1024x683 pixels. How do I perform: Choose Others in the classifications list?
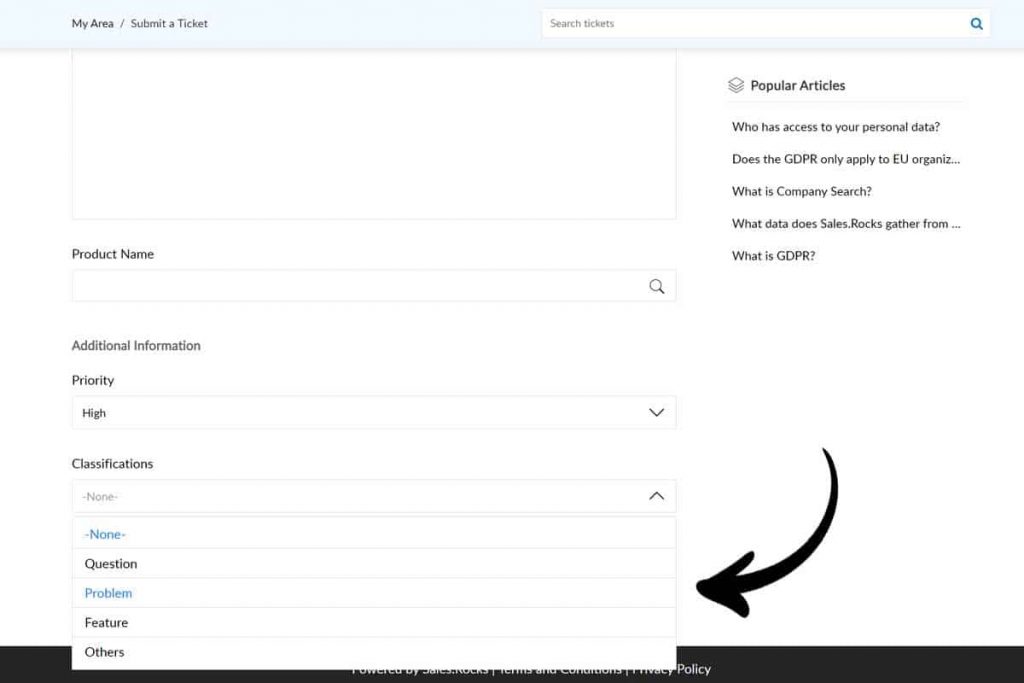(x=104, y=652)
